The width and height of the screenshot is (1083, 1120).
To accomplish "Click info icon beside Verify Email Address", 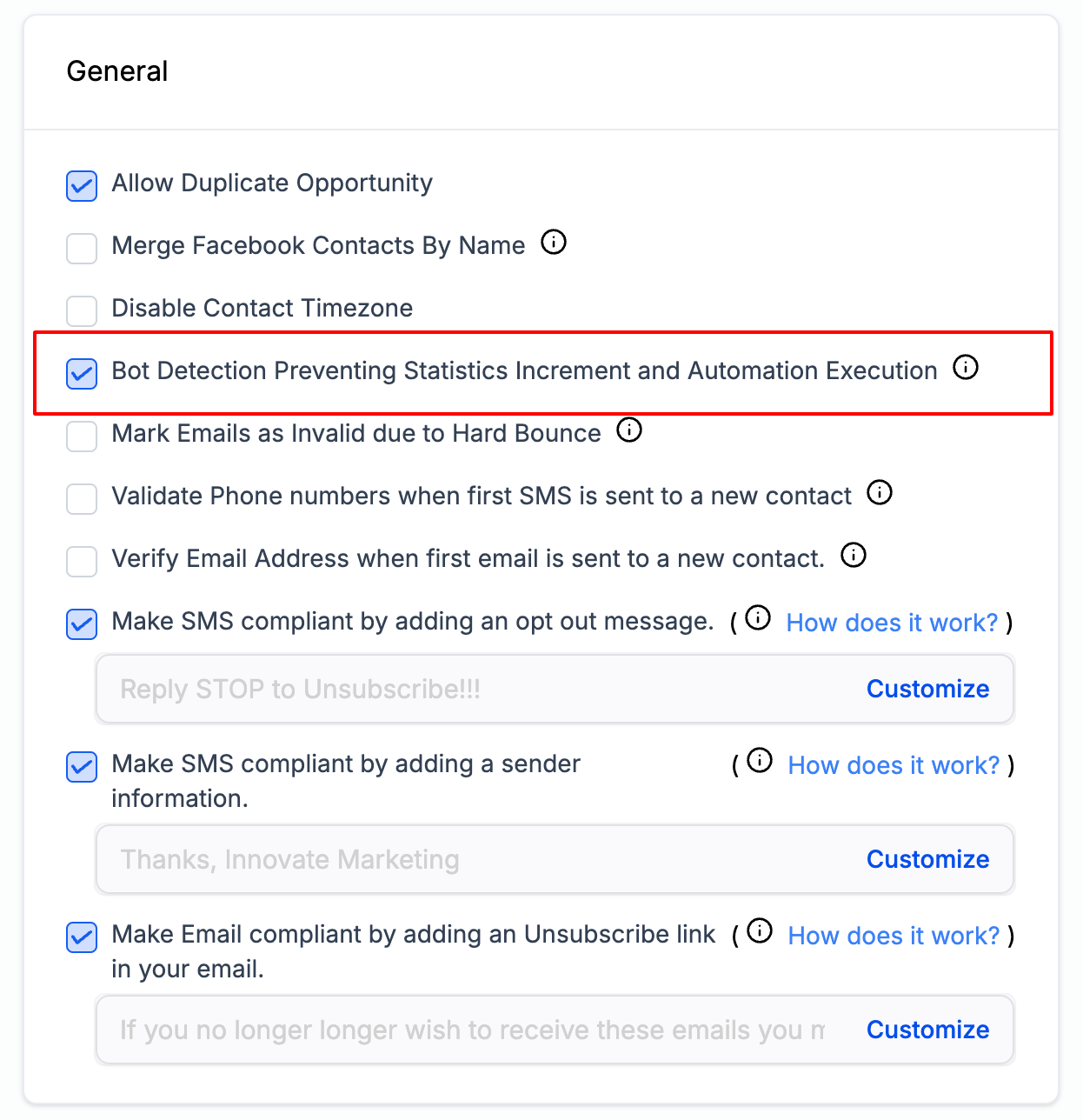I will 854,555.
